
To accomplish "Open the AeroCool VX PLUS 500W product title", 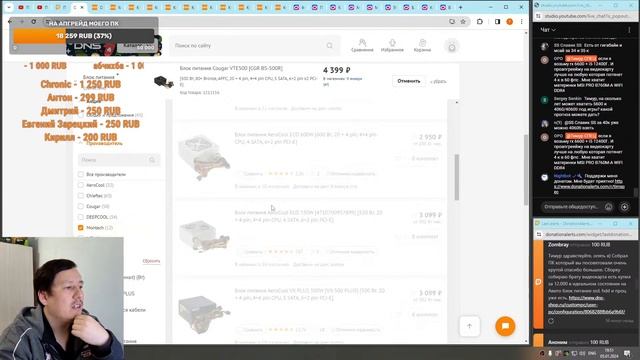I will click(309, 294).
